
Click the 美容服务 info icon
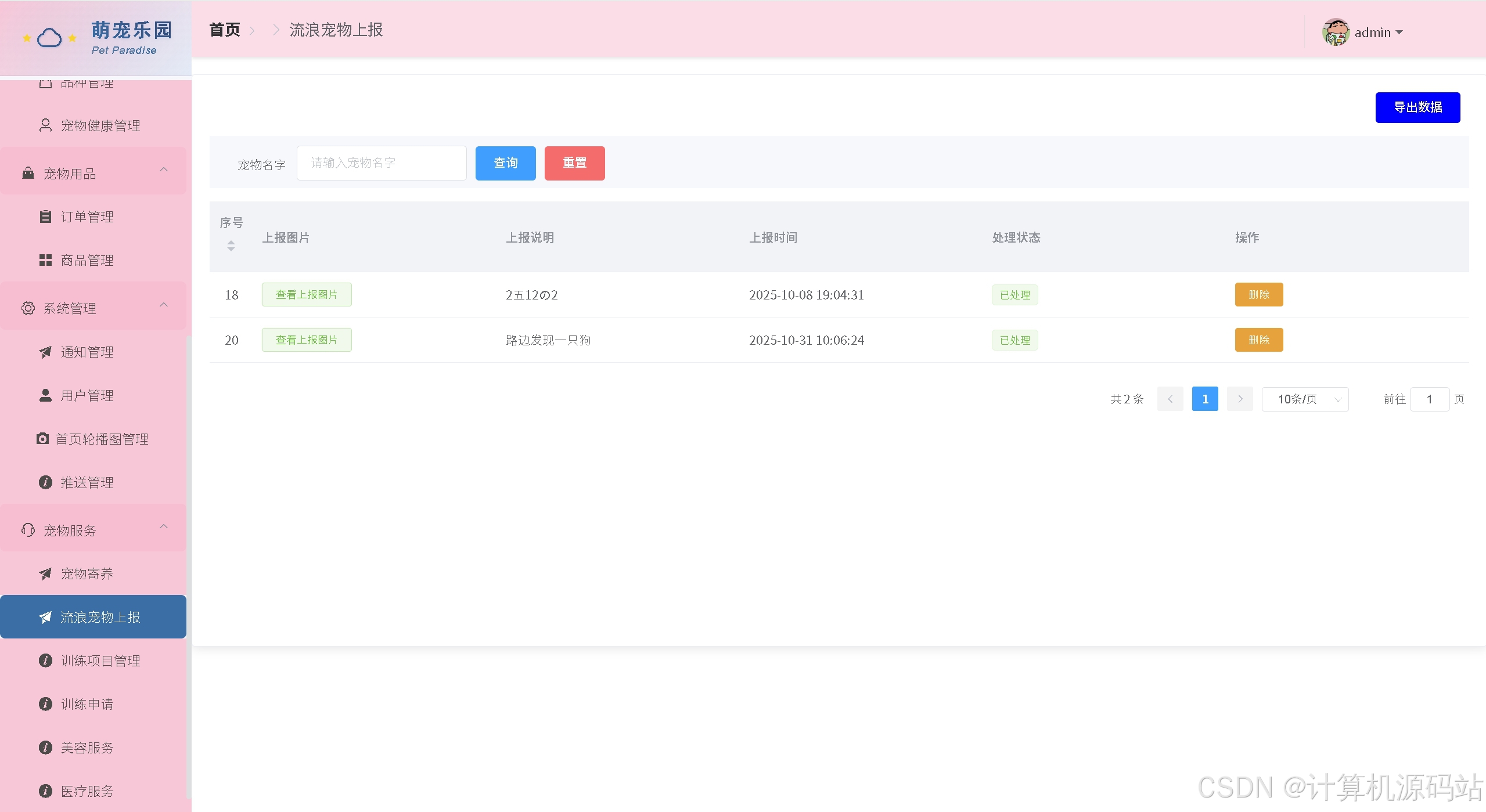point(45,748)
